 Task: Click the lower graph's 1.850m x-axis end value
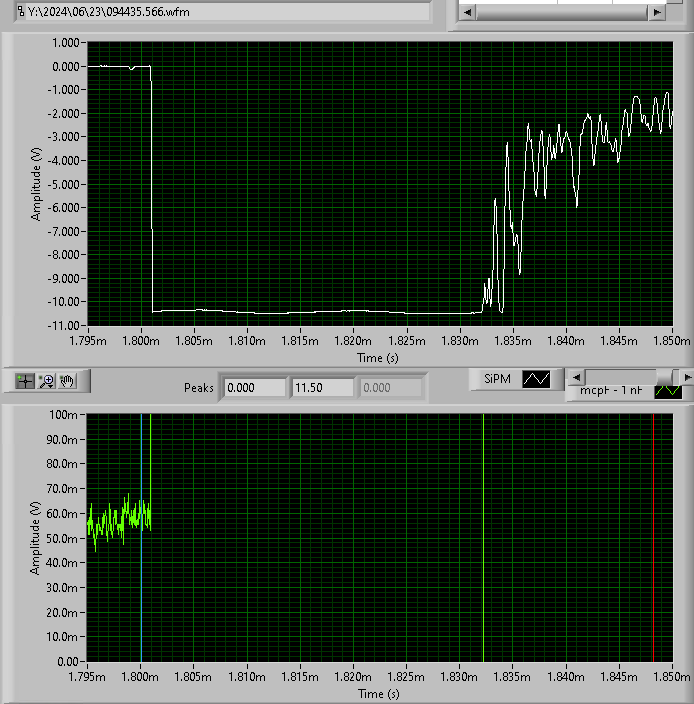[672, 677]
